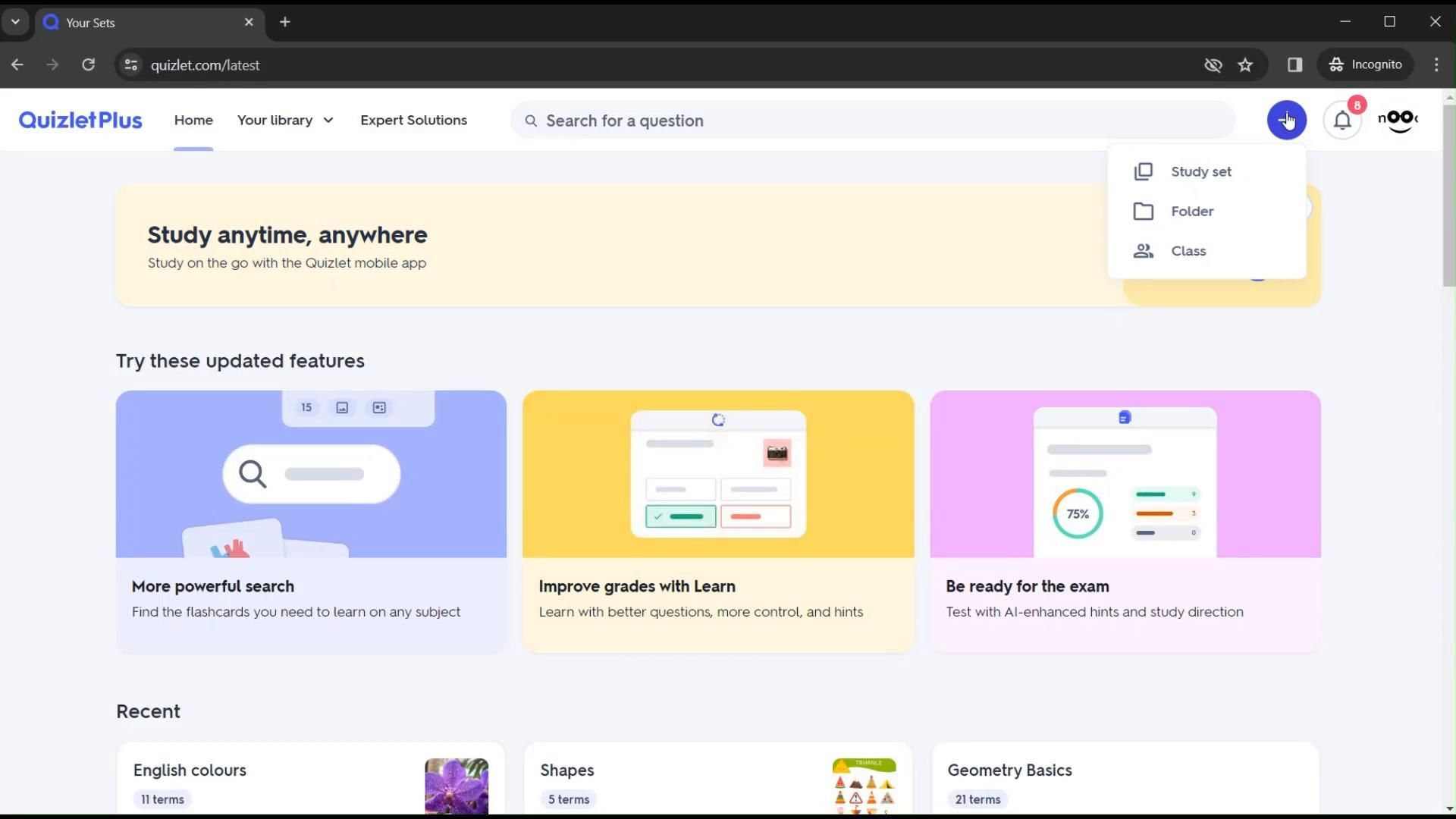
Task: Bookmark this tab with star icon
Action: click(x=1245, y=65)
